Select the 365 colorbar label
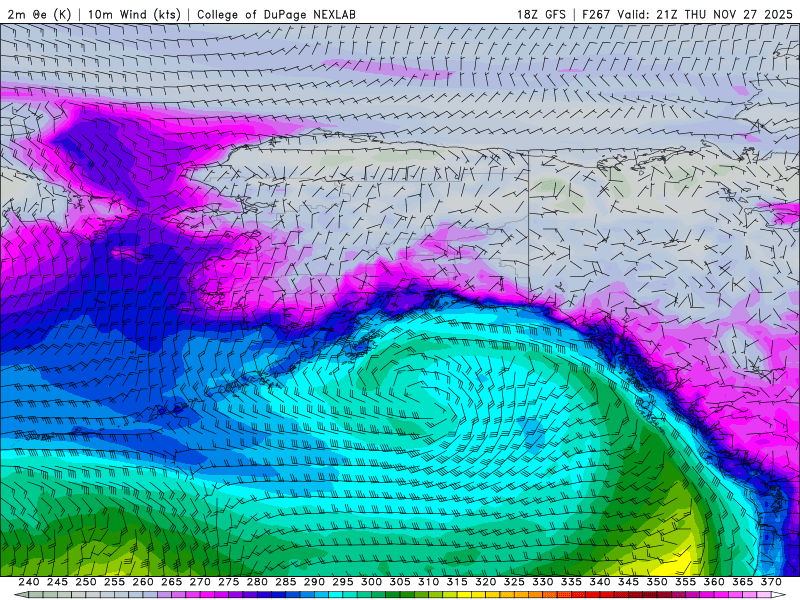 743,582
